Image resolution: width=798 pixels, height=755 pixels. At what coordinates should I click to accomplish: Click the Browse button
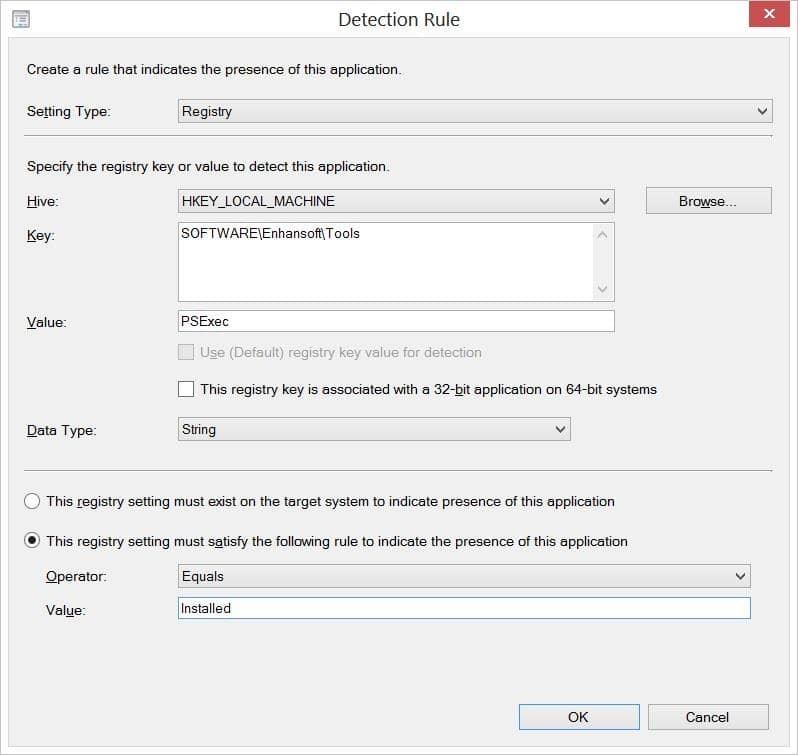pos(708,201)
